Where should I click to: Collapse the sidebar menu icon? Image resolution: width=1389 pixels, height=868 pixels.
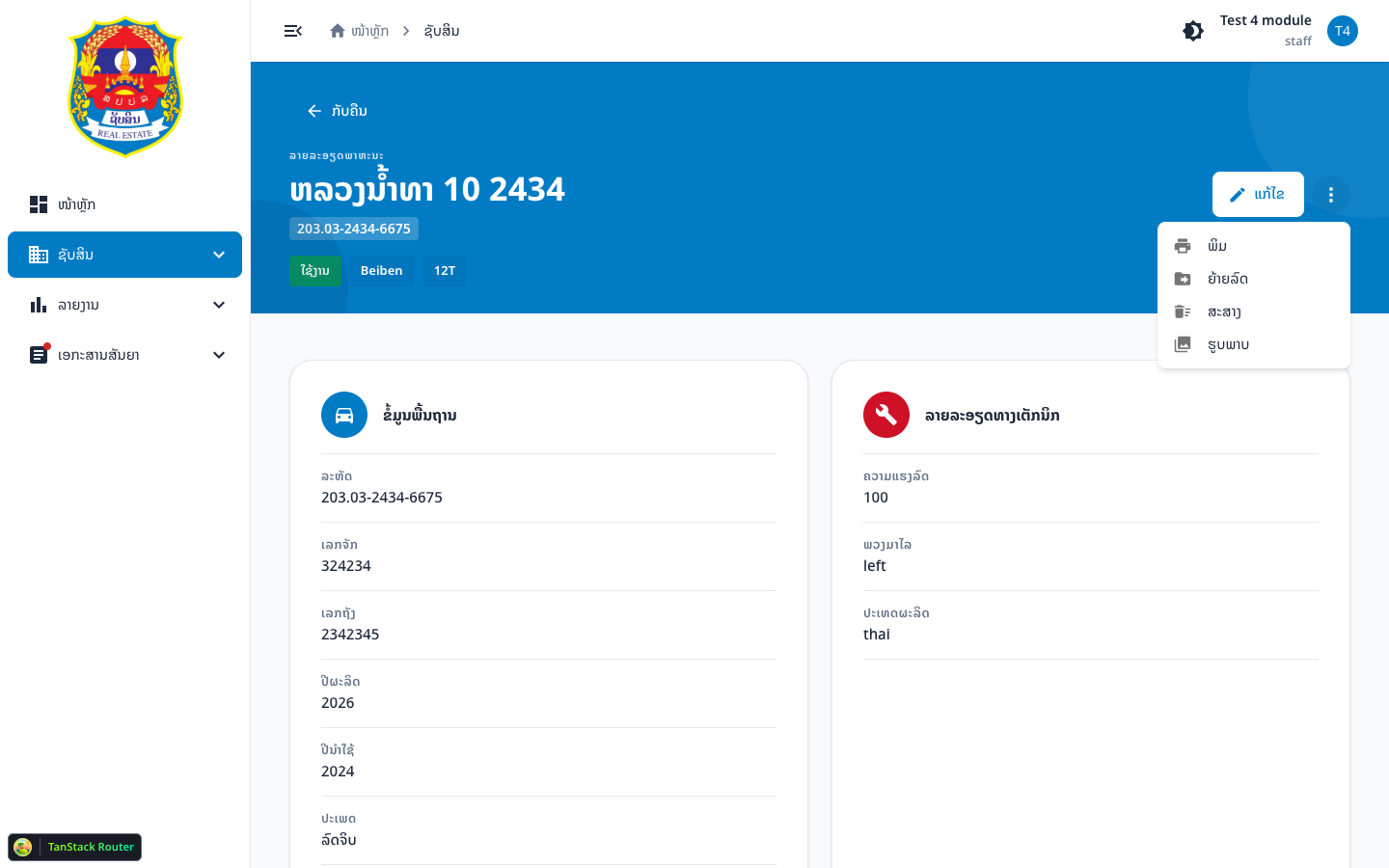coord(293,31)
